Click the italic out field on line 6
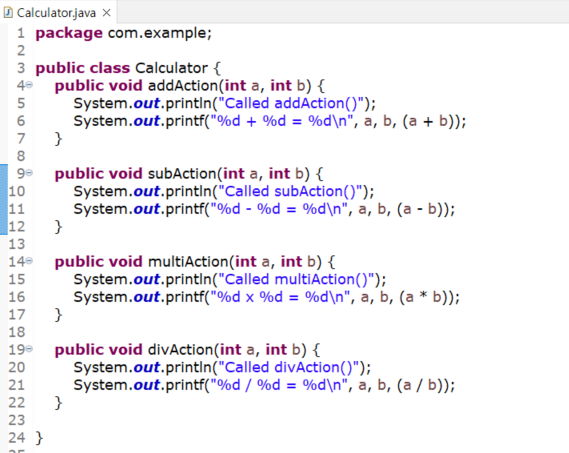The height and width of the screenshot is (453, 569). point(147,121)
